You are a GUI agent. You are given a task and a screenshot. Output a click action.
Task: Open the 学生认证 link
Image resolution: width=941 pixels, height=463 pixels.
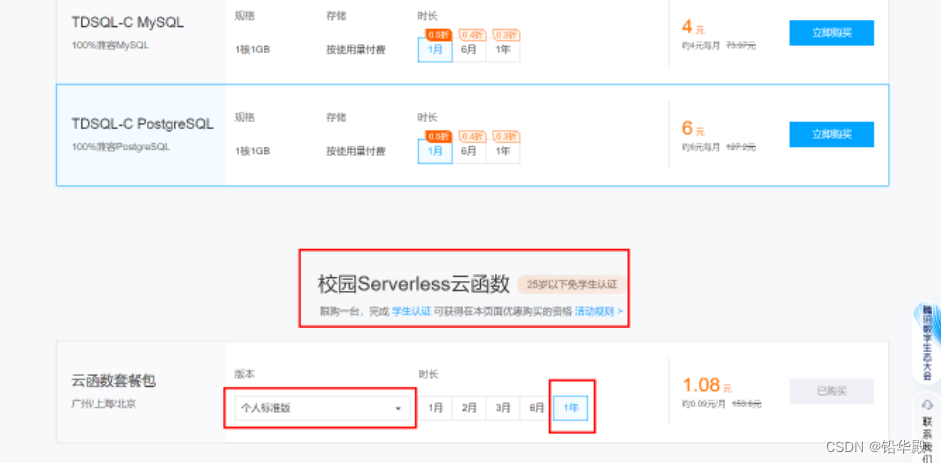click(x=412, y=311)
